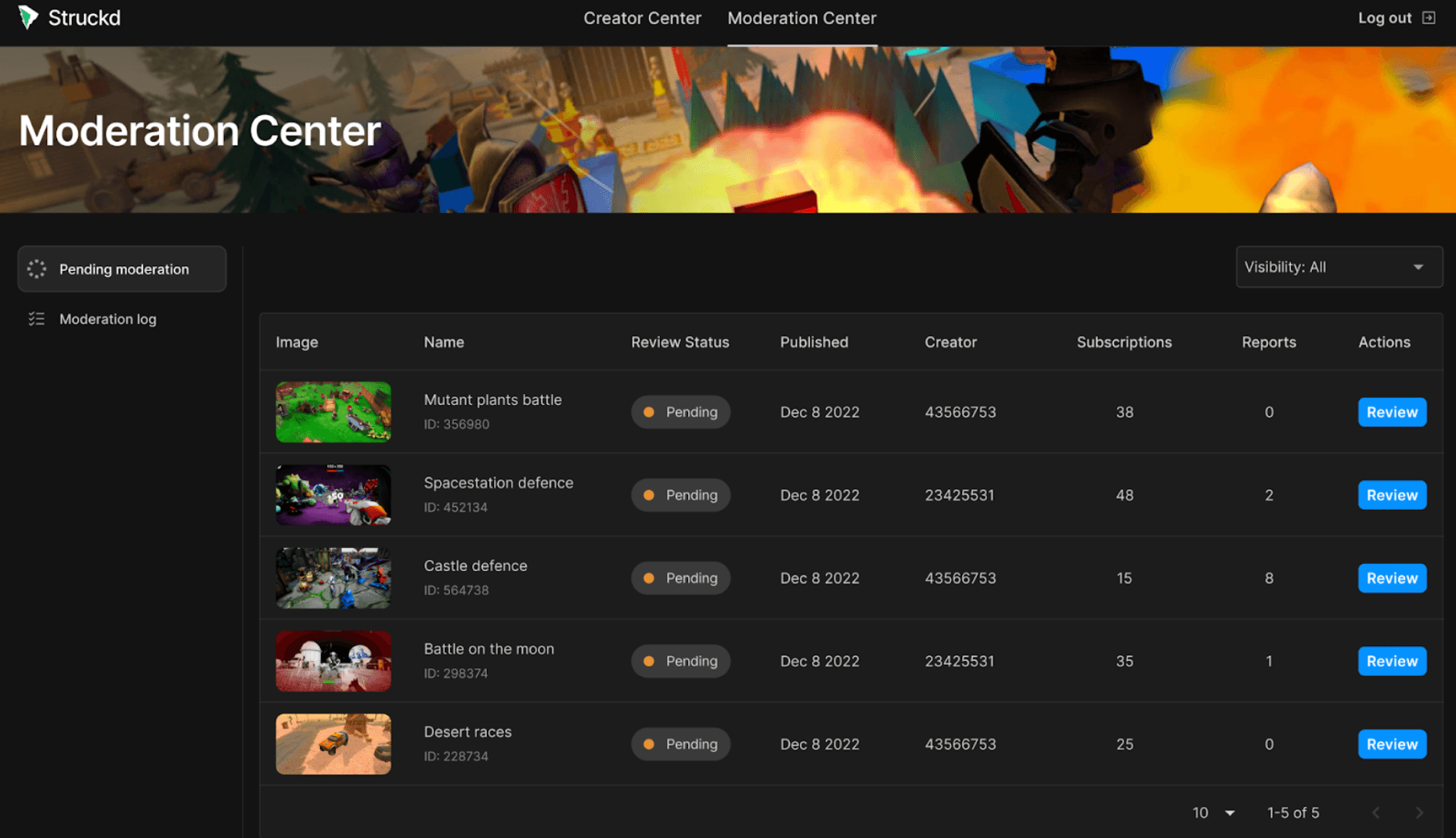
Task: Click the Image column header
Action: (297, 342)
